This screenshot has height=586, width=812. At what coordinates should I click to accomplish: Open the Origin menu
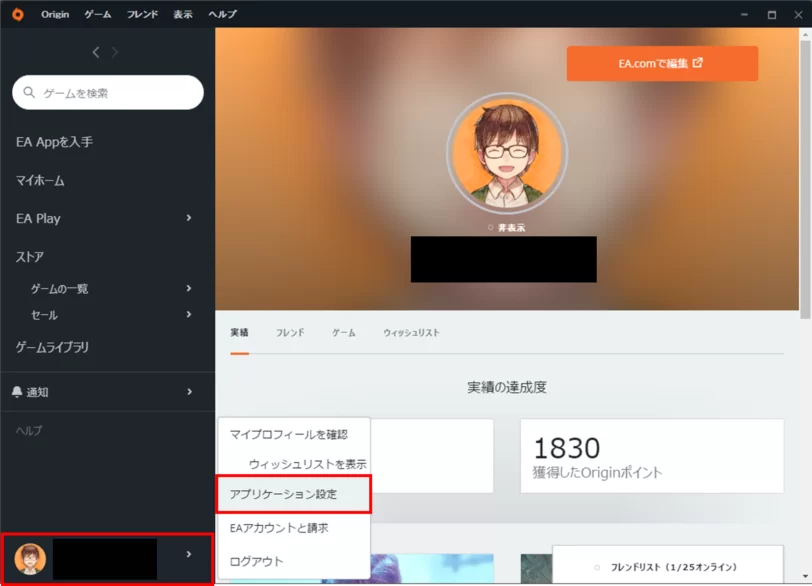[55, 14]
